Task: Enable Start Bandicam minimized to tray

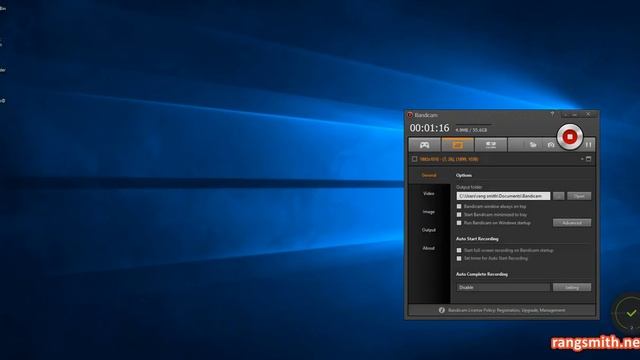Action: (x=459, y=215)
